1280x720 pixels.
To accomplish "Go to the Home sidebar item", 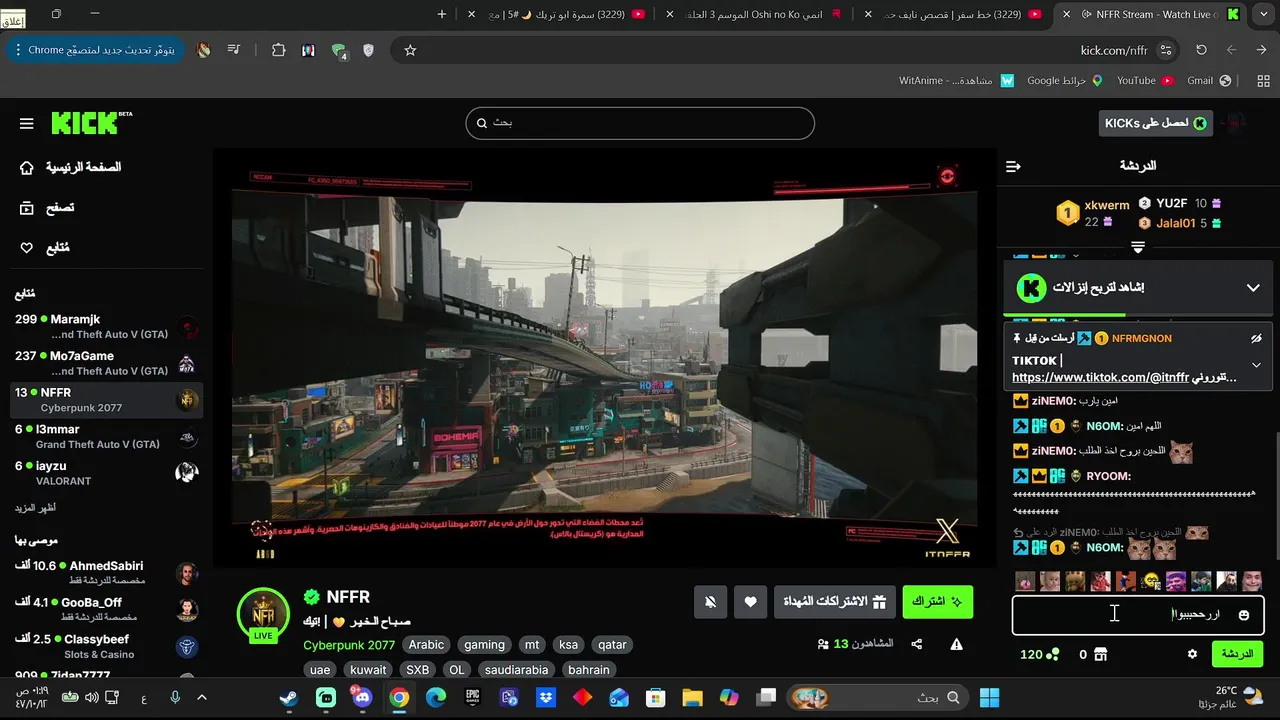I will [x=70, y=167].
